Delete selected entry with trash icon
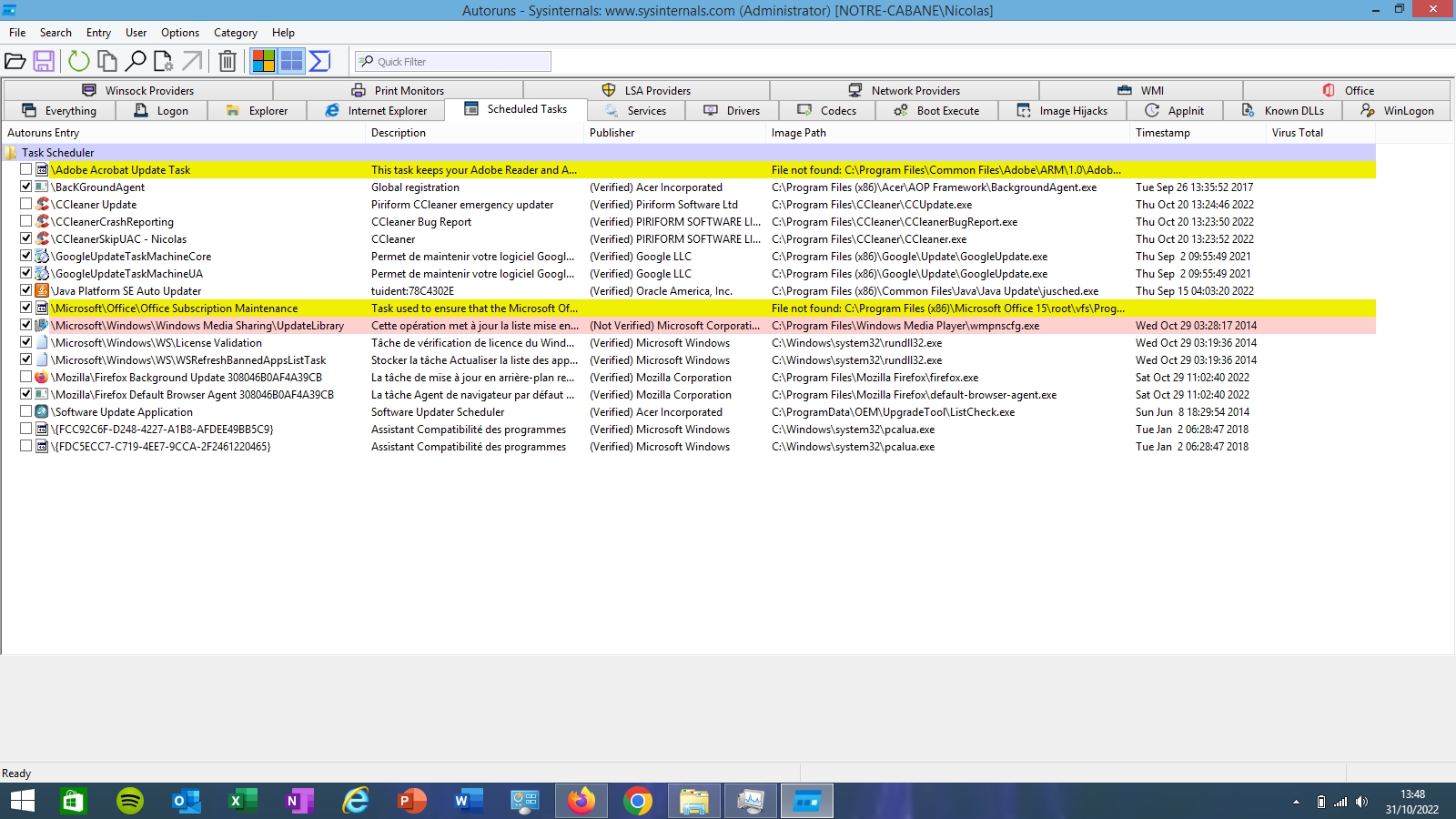1456x819 pixels. (x=227, y=61)
